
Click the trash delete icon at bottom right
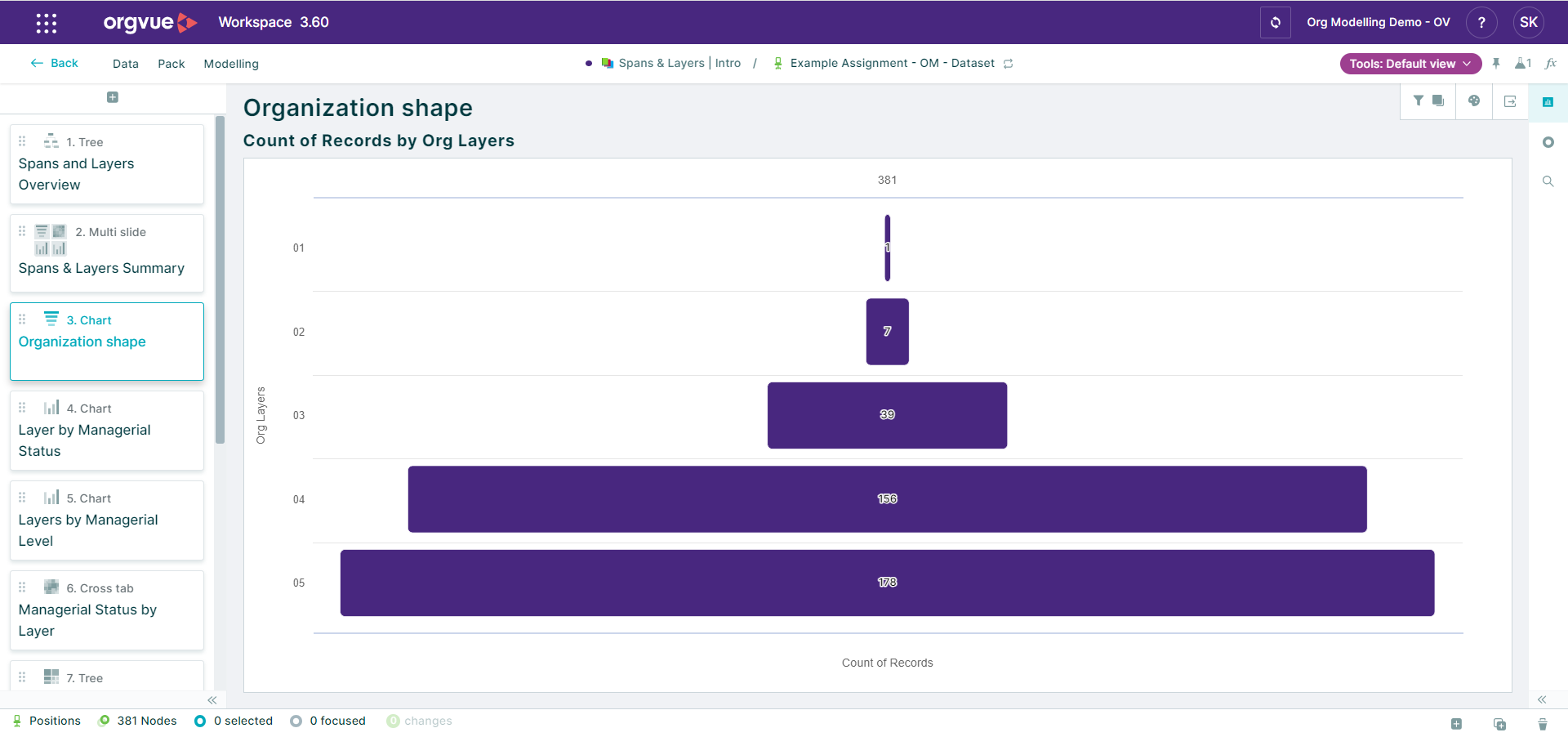tap(1543, 724)
